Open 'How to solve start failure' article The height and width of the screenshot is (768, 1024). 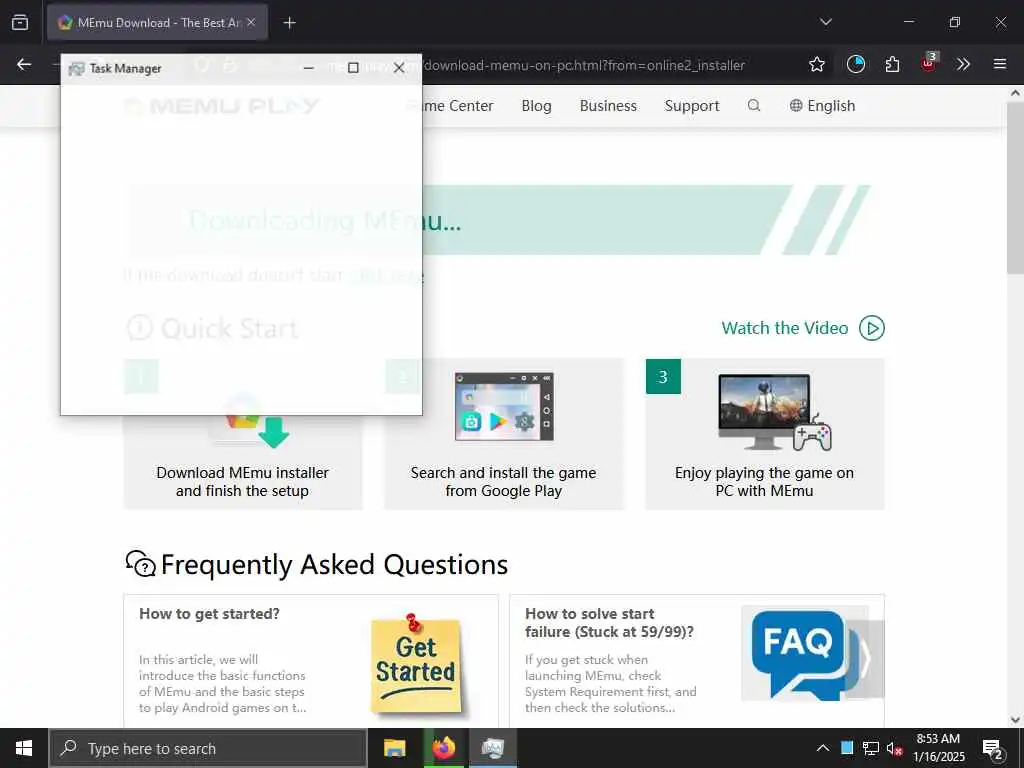pyautogui.click(x=609, y=623)
